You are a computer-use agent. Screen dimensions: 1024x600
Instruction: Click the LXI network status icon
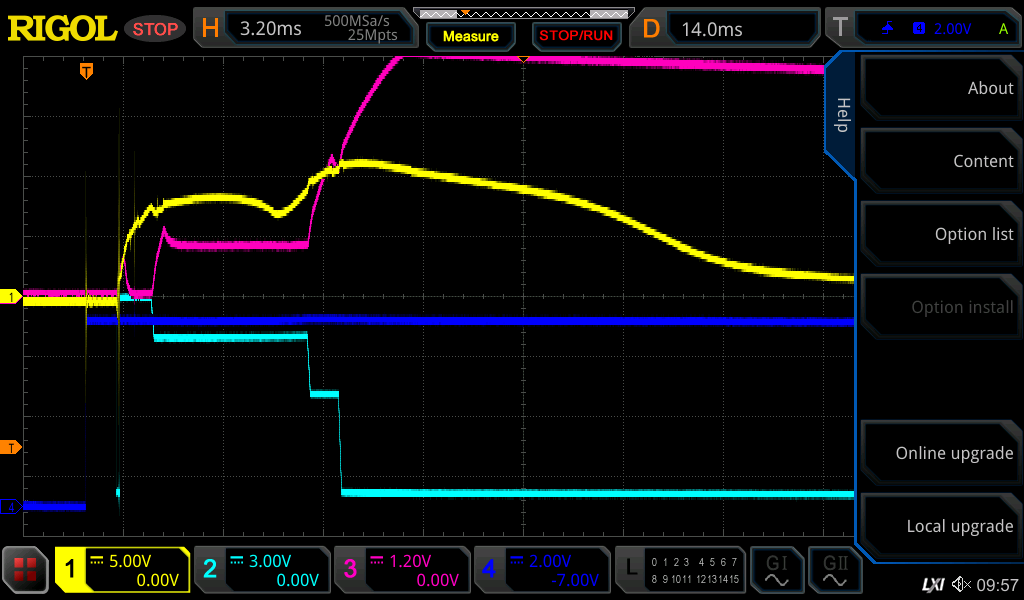(x=932, y=584)
